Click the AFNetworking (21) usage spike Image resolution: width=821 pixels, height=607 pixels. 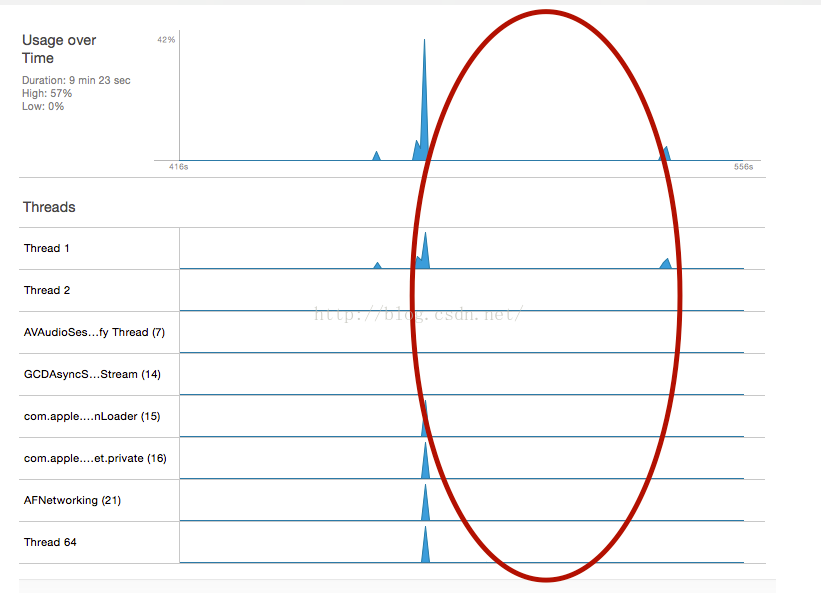pos(425,505)
